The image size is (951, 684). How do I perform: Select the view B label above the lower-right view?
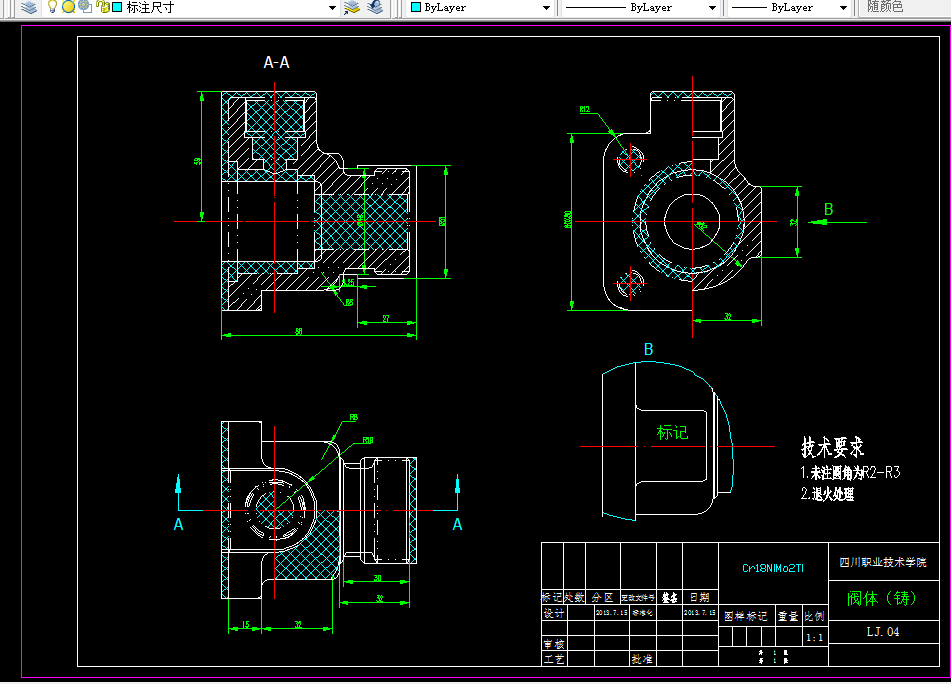[648, 349]
